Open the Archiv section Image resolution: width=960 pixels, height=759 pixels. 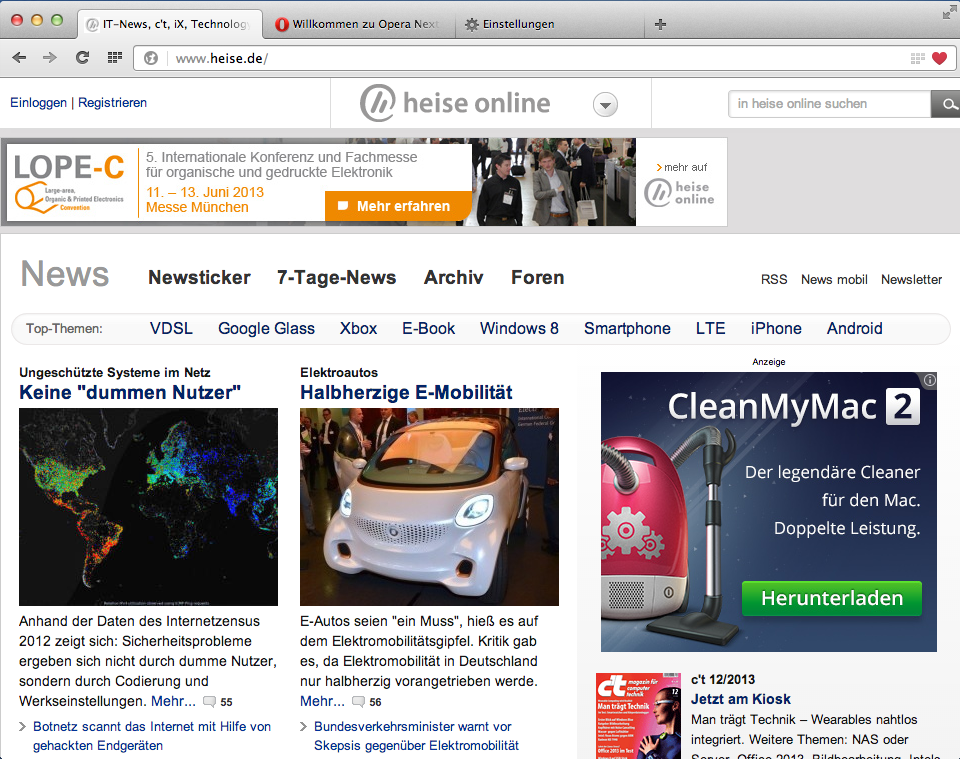tap(454, 277)
